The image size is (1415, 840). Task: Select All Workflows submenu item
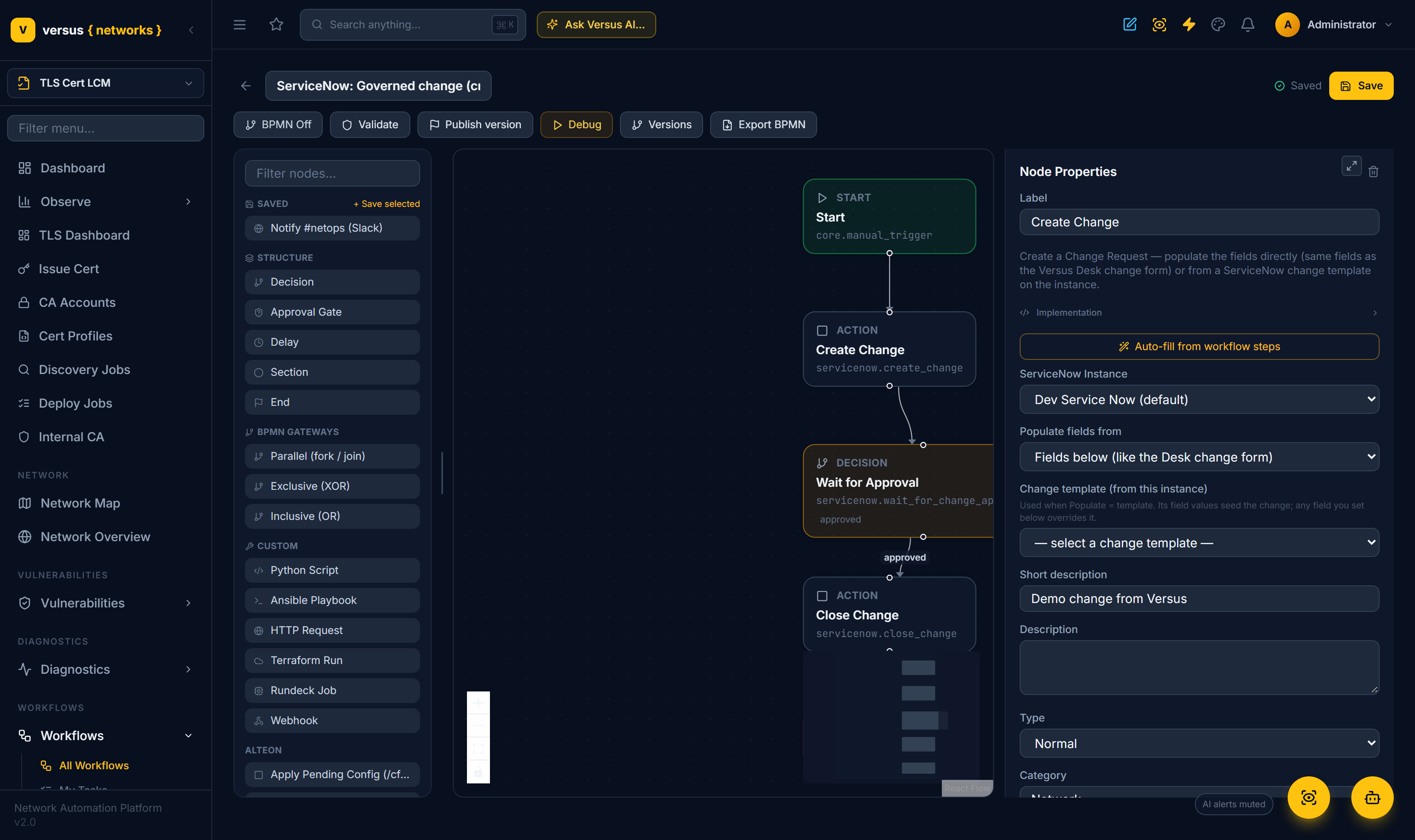tap(94, 765)
